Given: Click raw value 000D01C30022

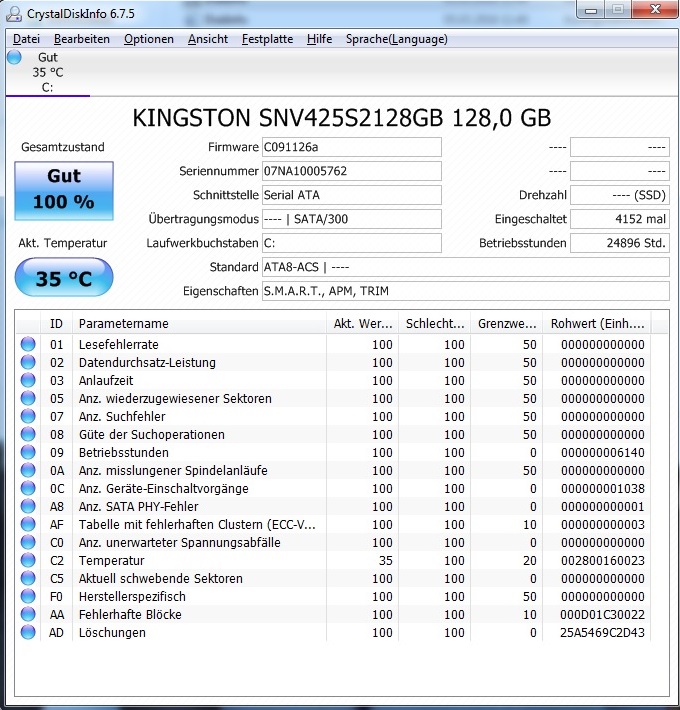Looking at the screenshot, I should pos(602,614).
